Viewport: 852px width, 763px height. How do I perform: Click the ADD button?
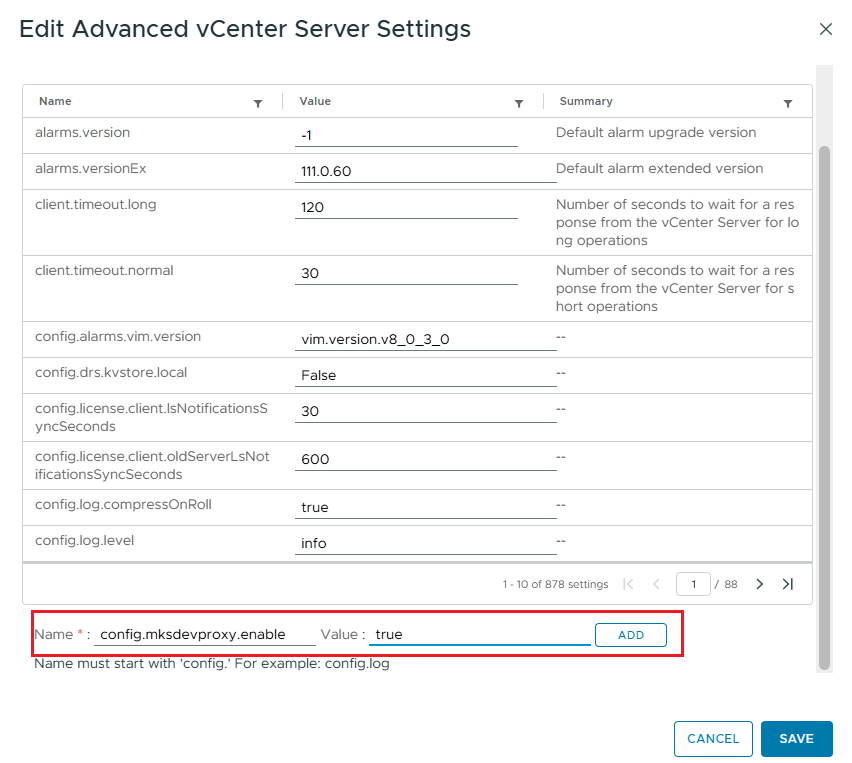[630, 635]
